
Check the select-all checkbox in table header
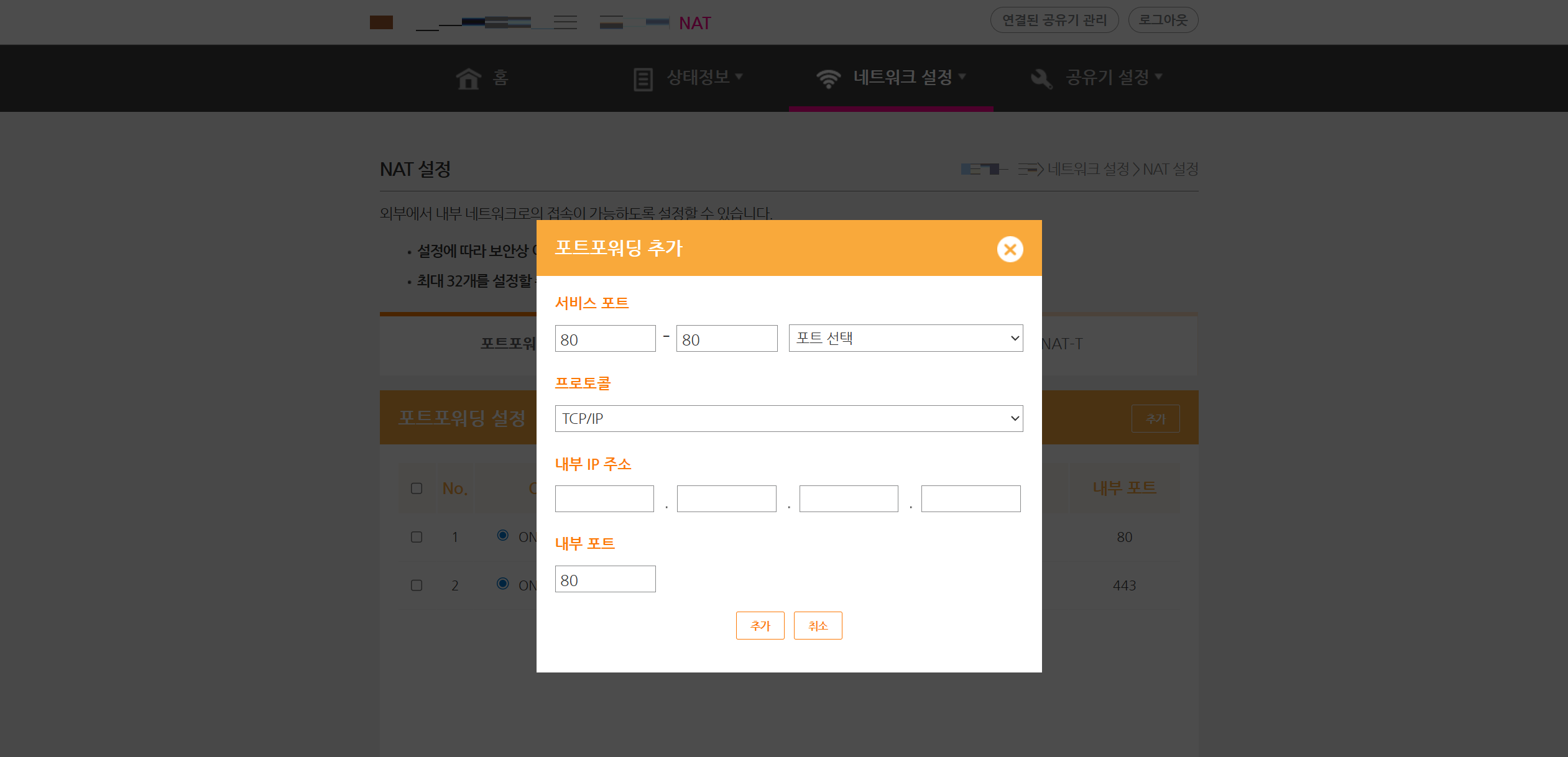[x=417, y=489]
